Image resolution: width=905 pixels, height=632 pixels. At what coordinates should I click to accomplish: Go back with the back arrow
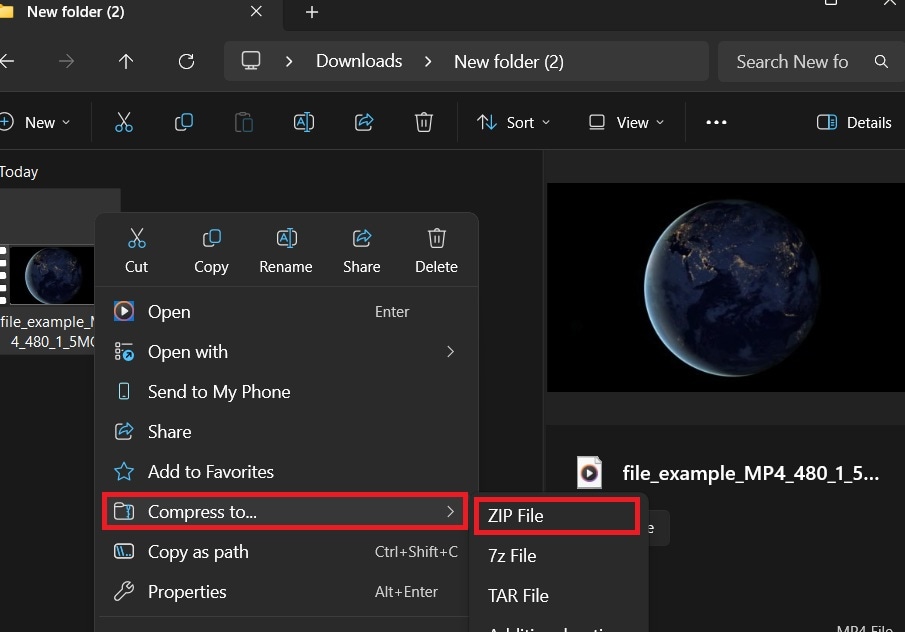click(8, 61)
